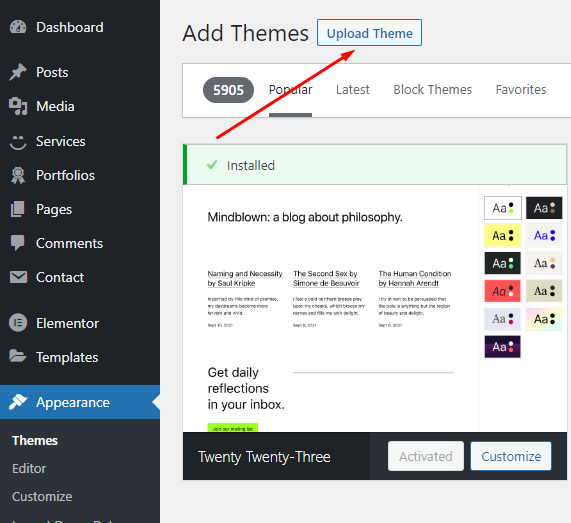Open the Editor submenu item
Image resolution: width=571 pixels, height=523 pixels.
[x=29, y=468]
